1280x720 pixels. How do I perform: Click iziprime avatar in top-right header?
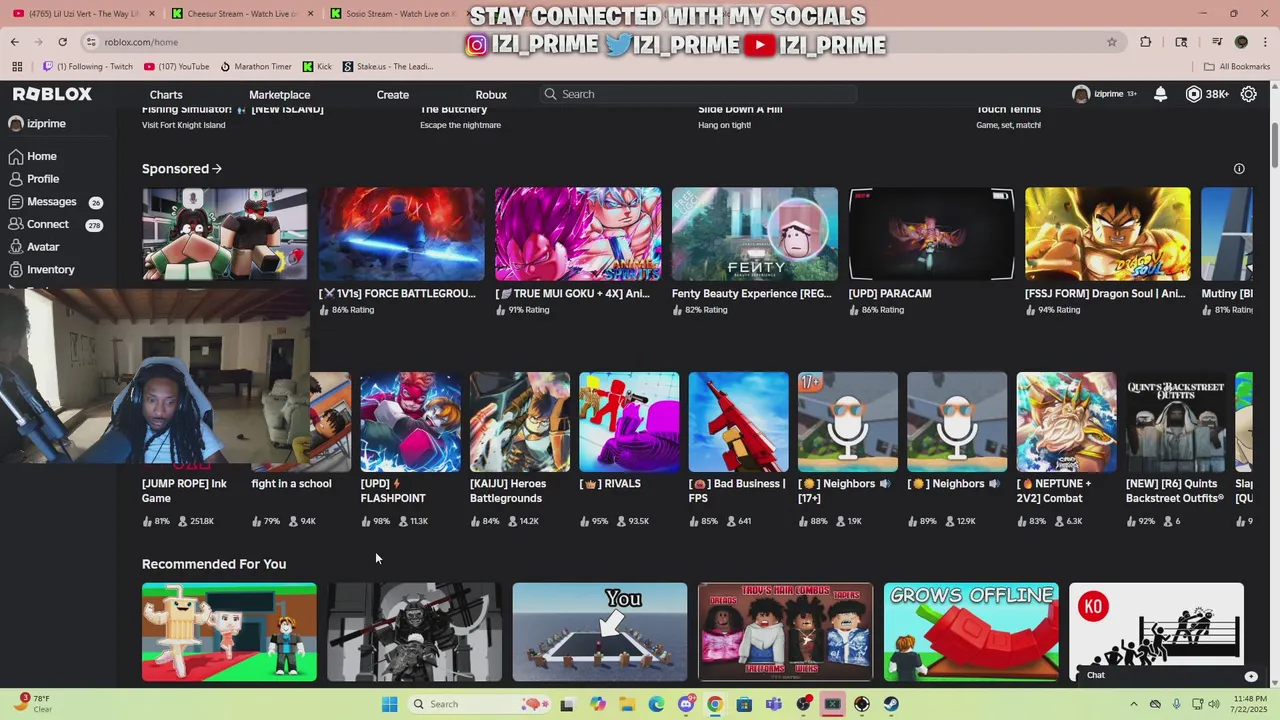[1081, 94]
